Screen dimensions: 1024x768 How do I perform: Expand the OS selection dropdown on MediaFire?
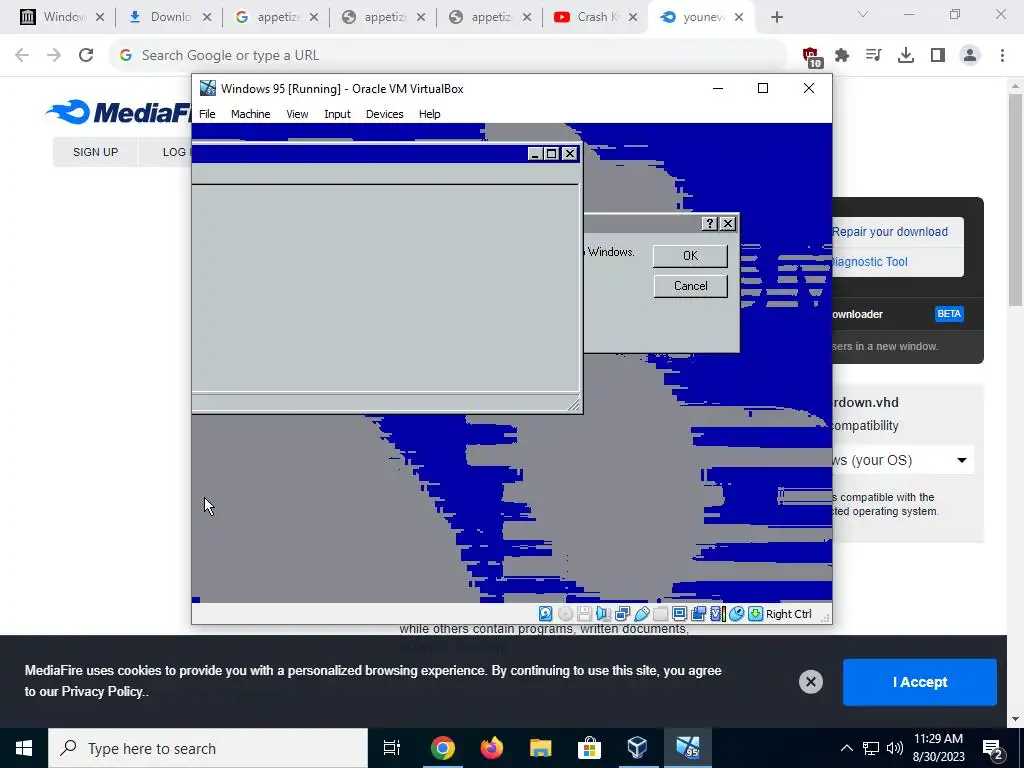(961, 460)
